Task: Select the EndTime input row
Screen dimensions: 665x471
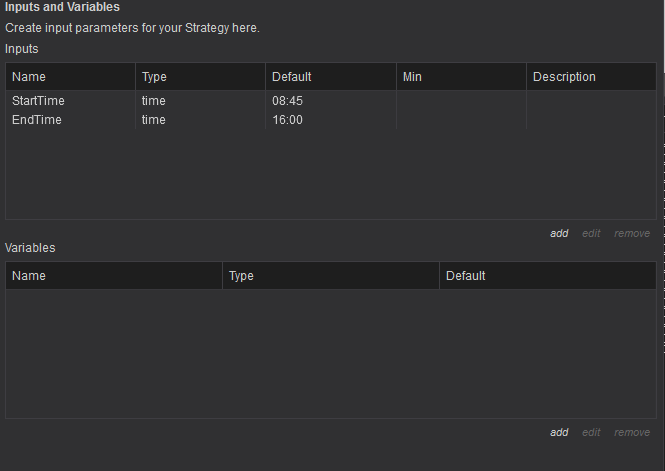Action: pos(36,120)
